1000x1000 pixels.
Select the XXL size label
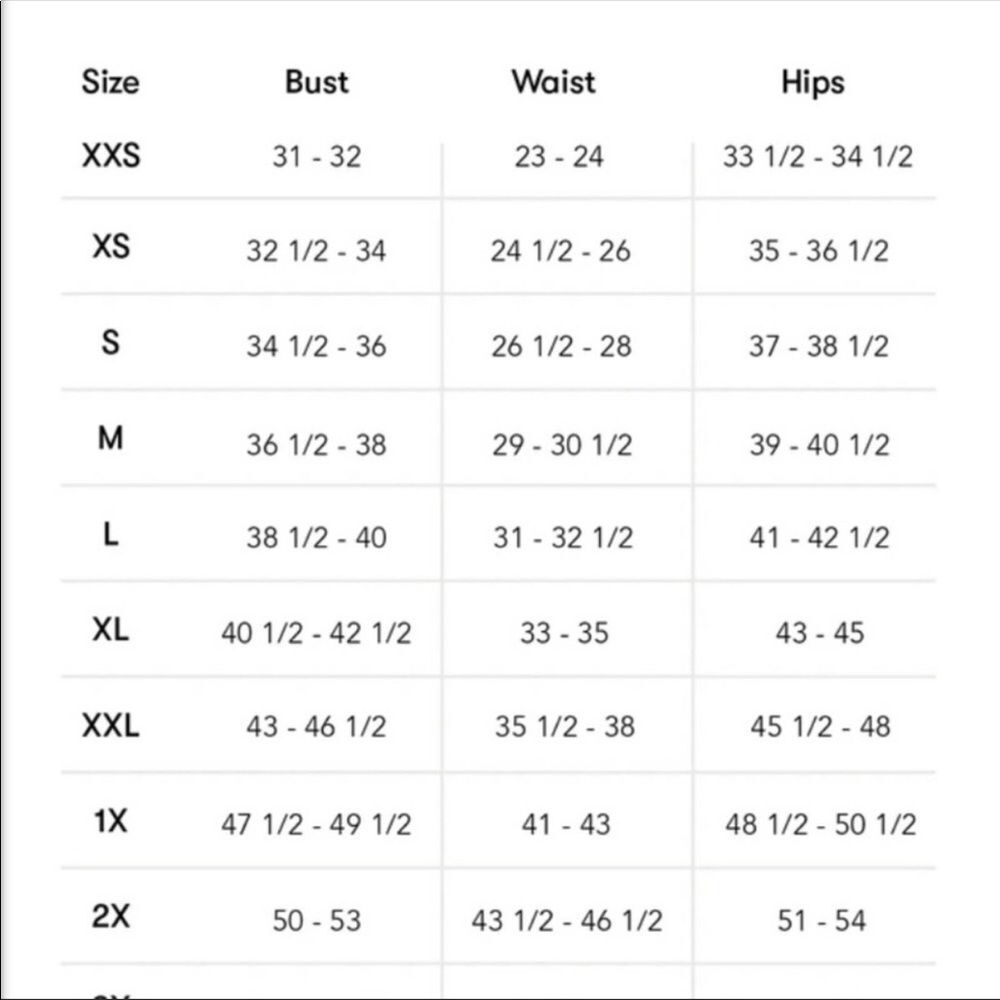pos(111,726)
